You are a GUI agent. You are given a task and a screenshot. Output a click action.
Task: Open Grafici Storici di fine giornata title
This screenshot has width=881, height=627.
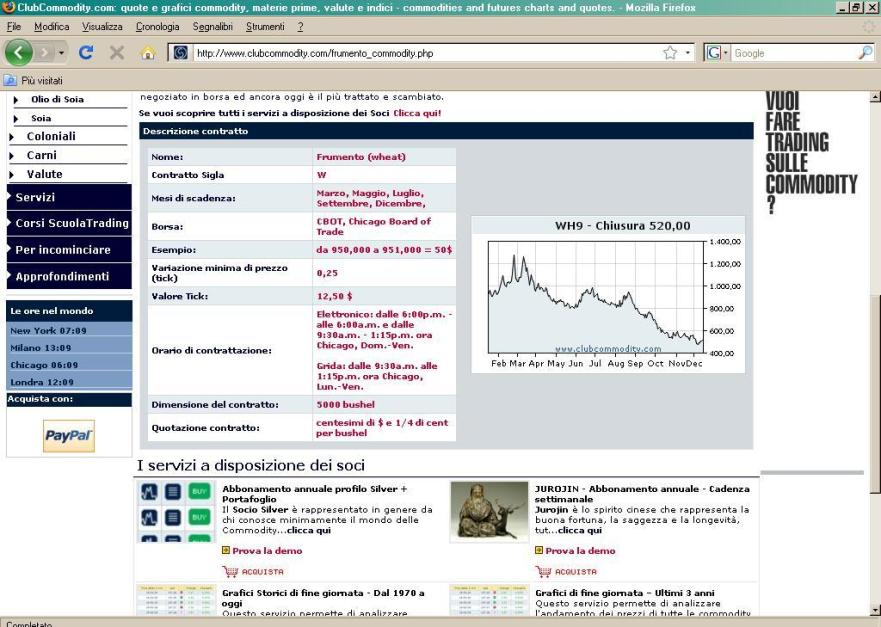[323, 598]
